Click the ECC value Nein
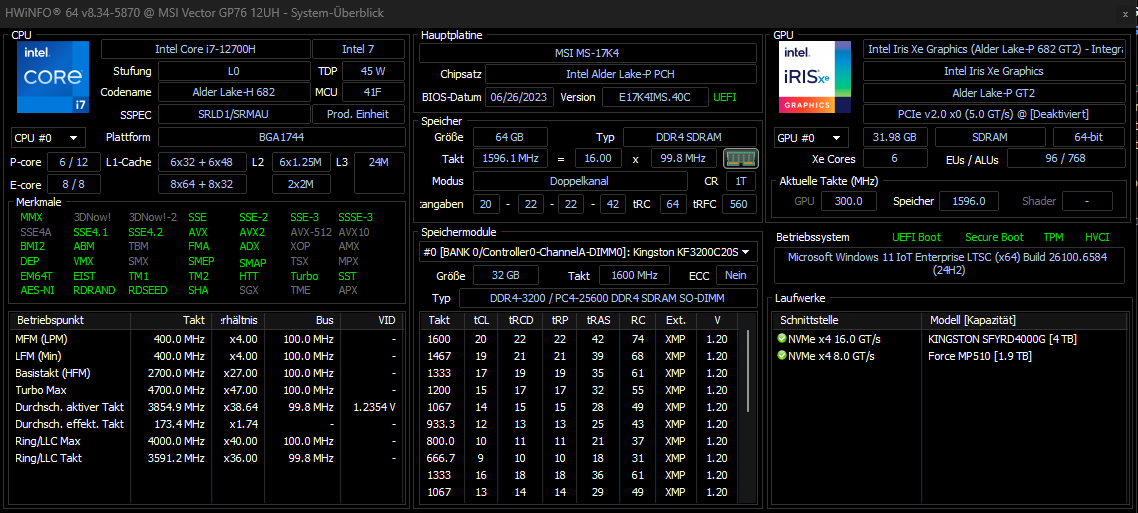Viewport: 1138px width, 513px height. (737, 275)
